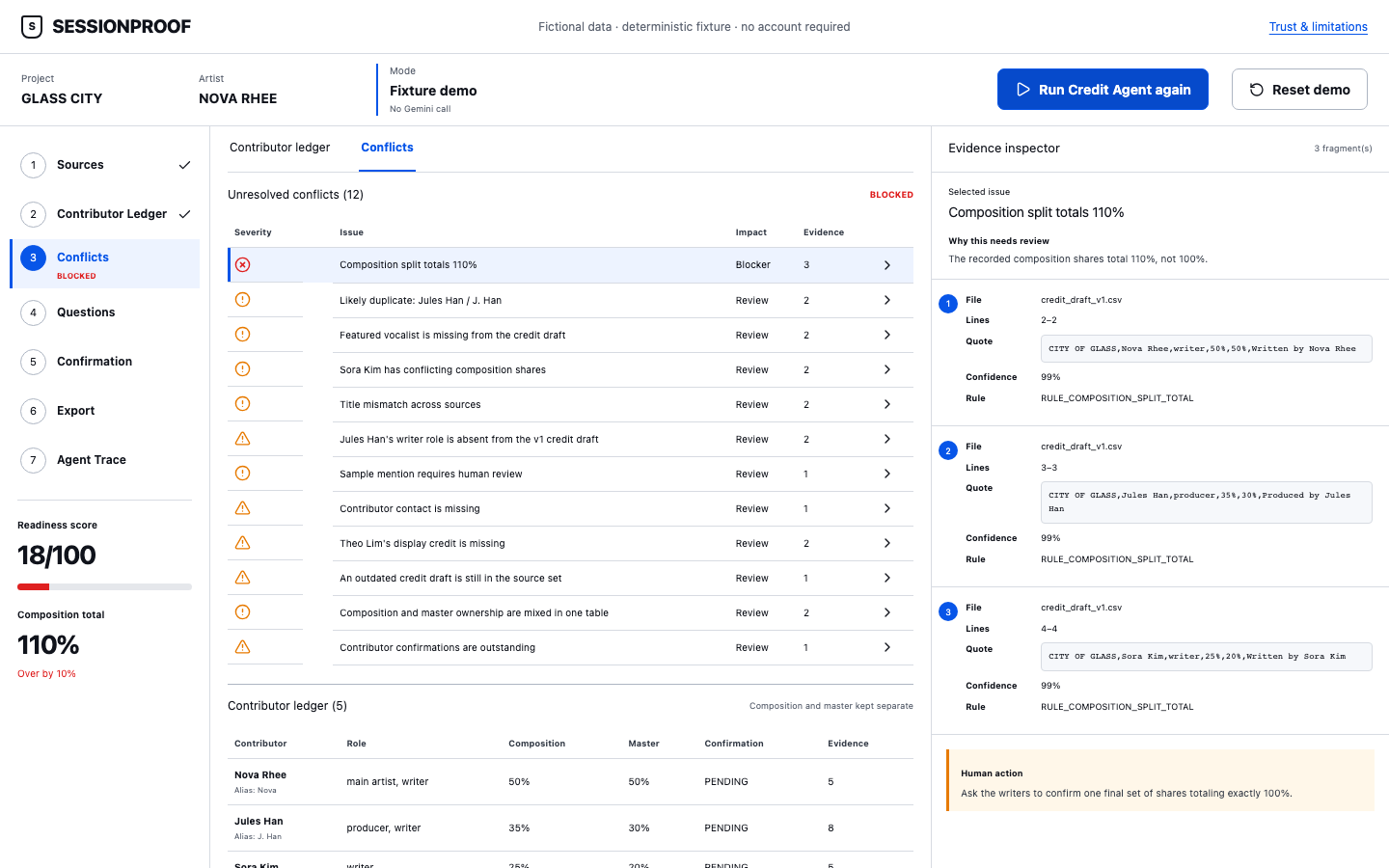Click severity icon for Composition and master ownership row
This screenshot has width=1389, height=868.
[243, 612]
